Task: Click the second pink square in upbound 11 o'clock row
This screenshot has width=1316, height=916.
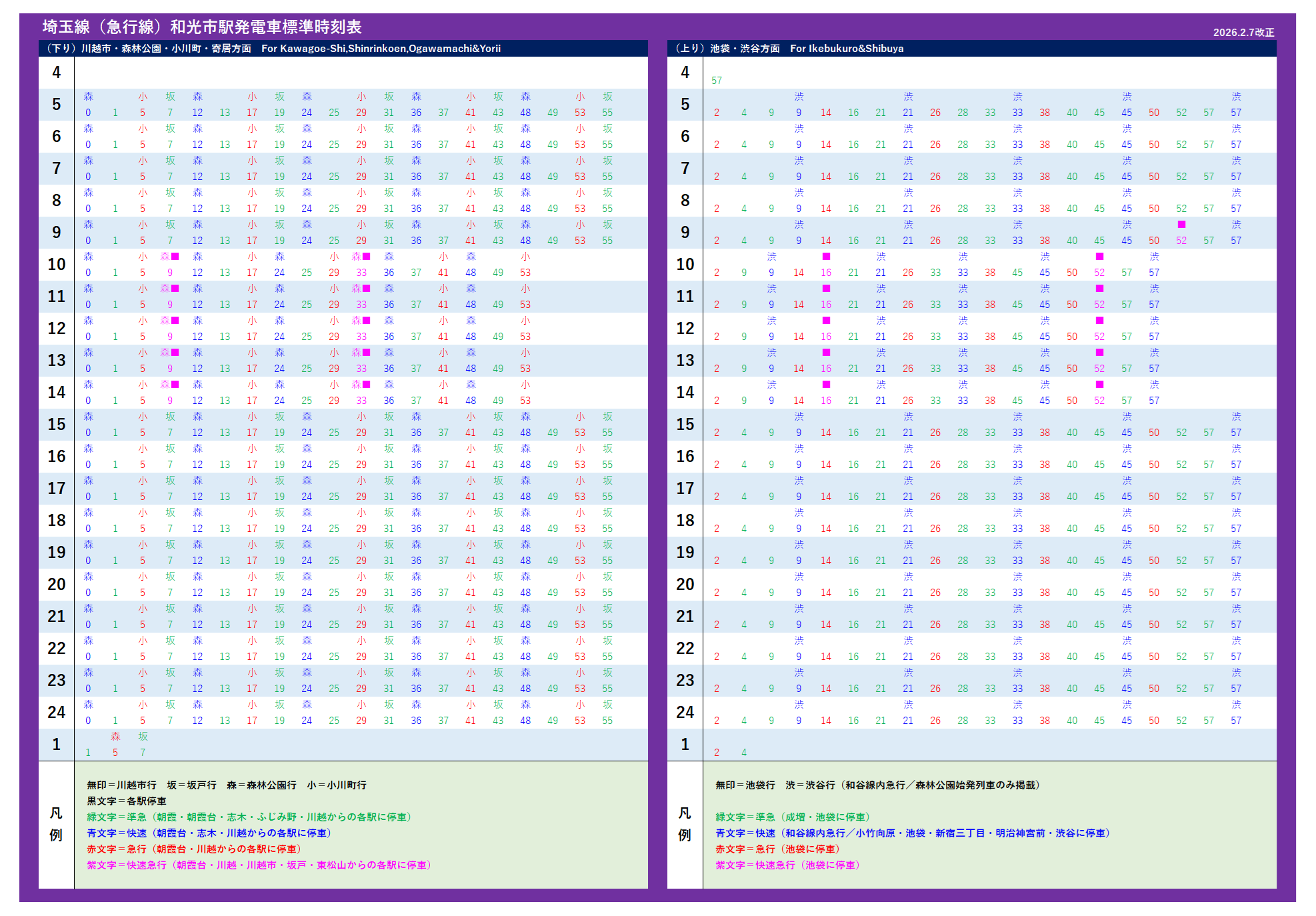Action: 1099,289
